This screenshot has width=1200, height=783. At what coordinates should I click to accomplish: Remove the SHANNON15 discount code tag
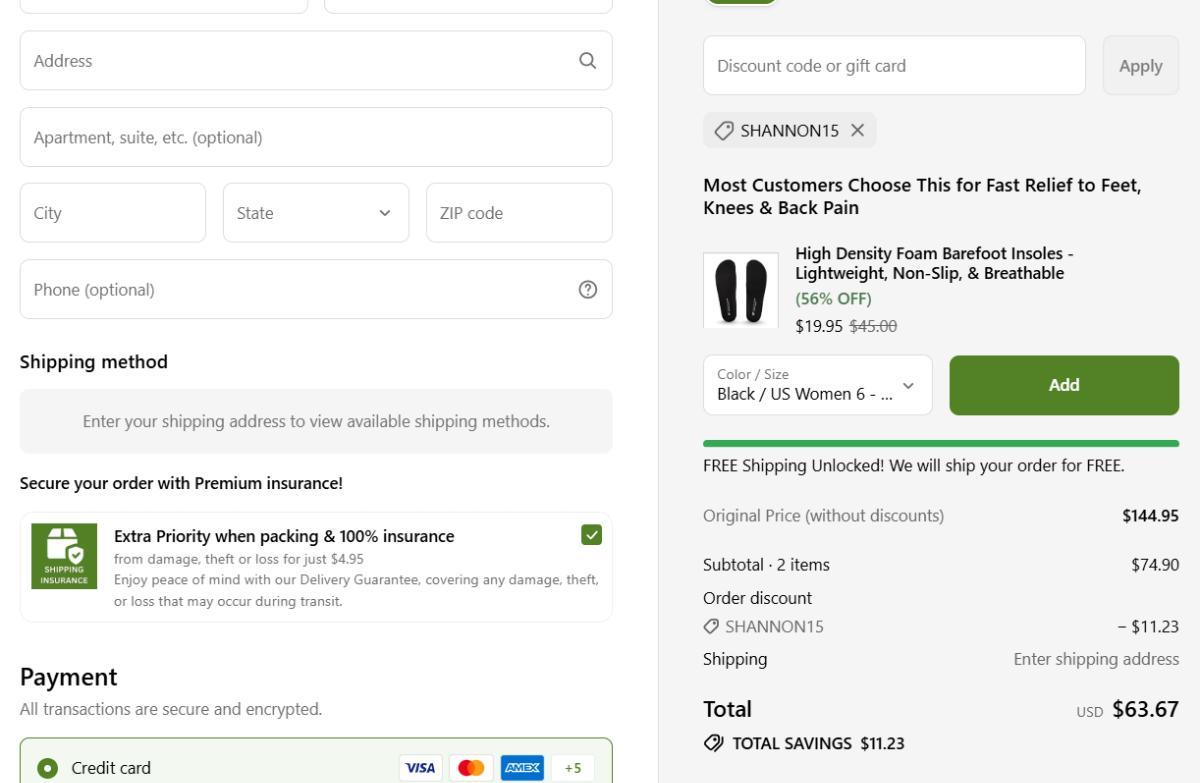coord(857,130)
